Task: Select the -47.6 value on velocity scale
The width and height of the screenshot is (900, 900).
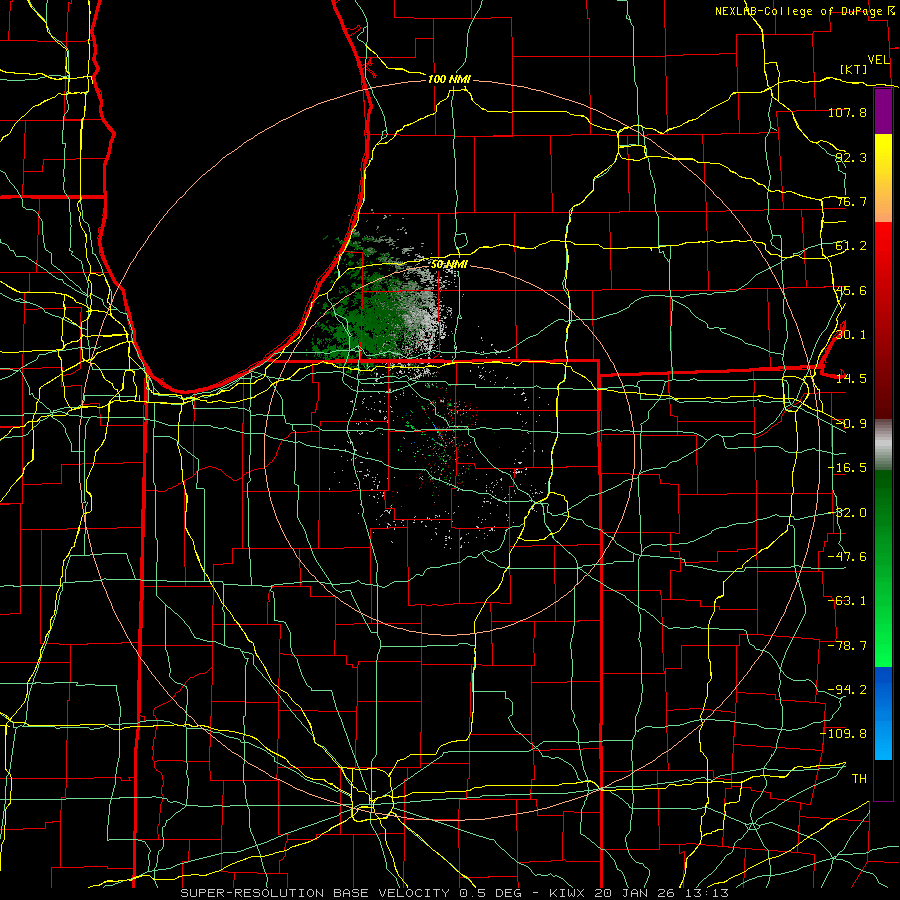Action: point(847,557)
